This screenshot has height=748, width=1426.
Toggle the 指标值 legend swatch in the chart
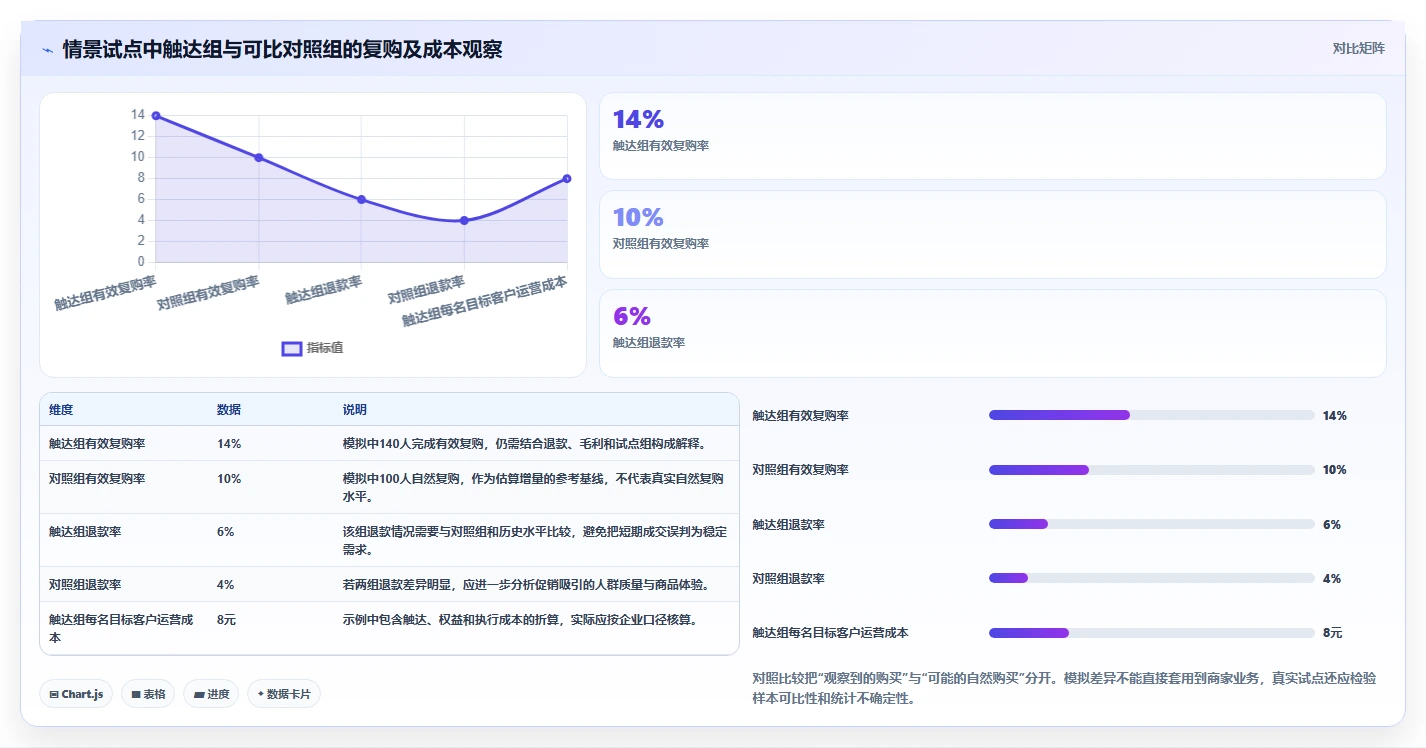[x=292, y=348]
